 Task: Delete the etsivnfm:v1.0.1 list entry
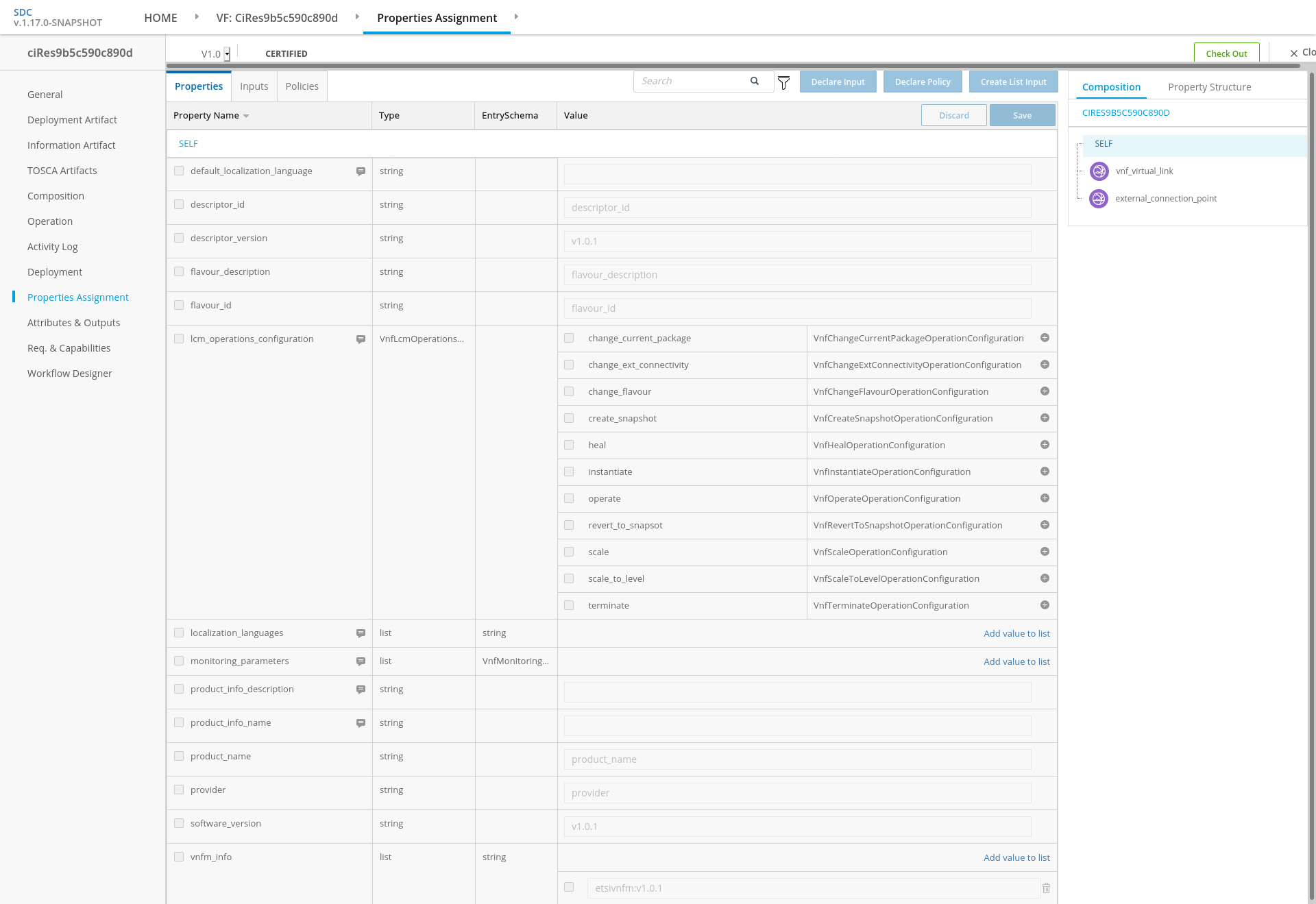click(x=1047, y=888)
